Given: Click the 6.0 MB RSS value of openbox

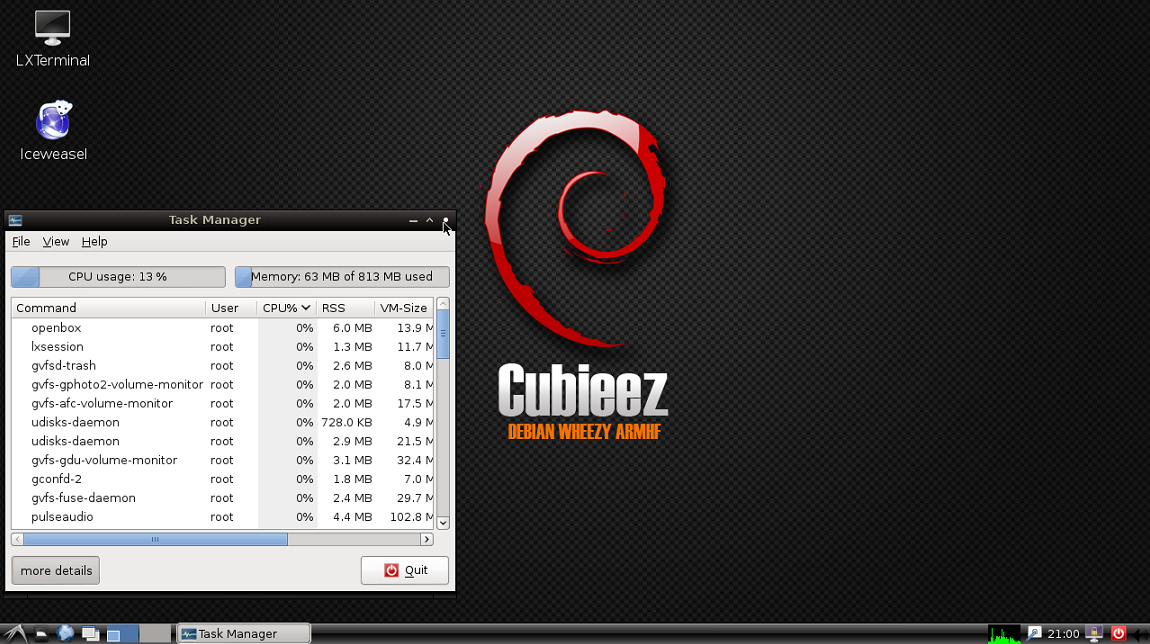Looking at the screenshot, I should 352,328.
